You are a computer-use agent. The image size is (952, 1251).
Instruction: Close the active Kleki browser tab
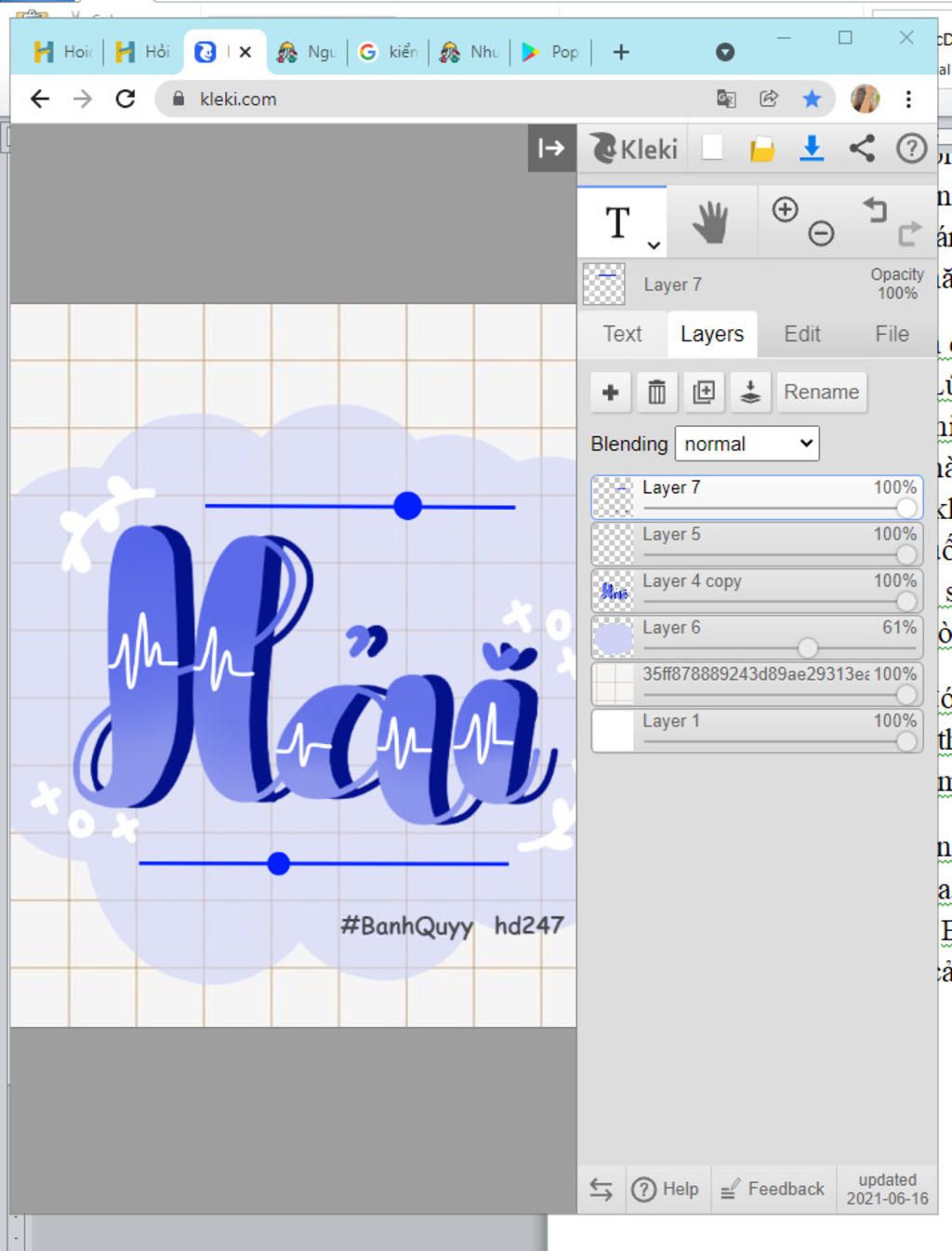[245, 52]
